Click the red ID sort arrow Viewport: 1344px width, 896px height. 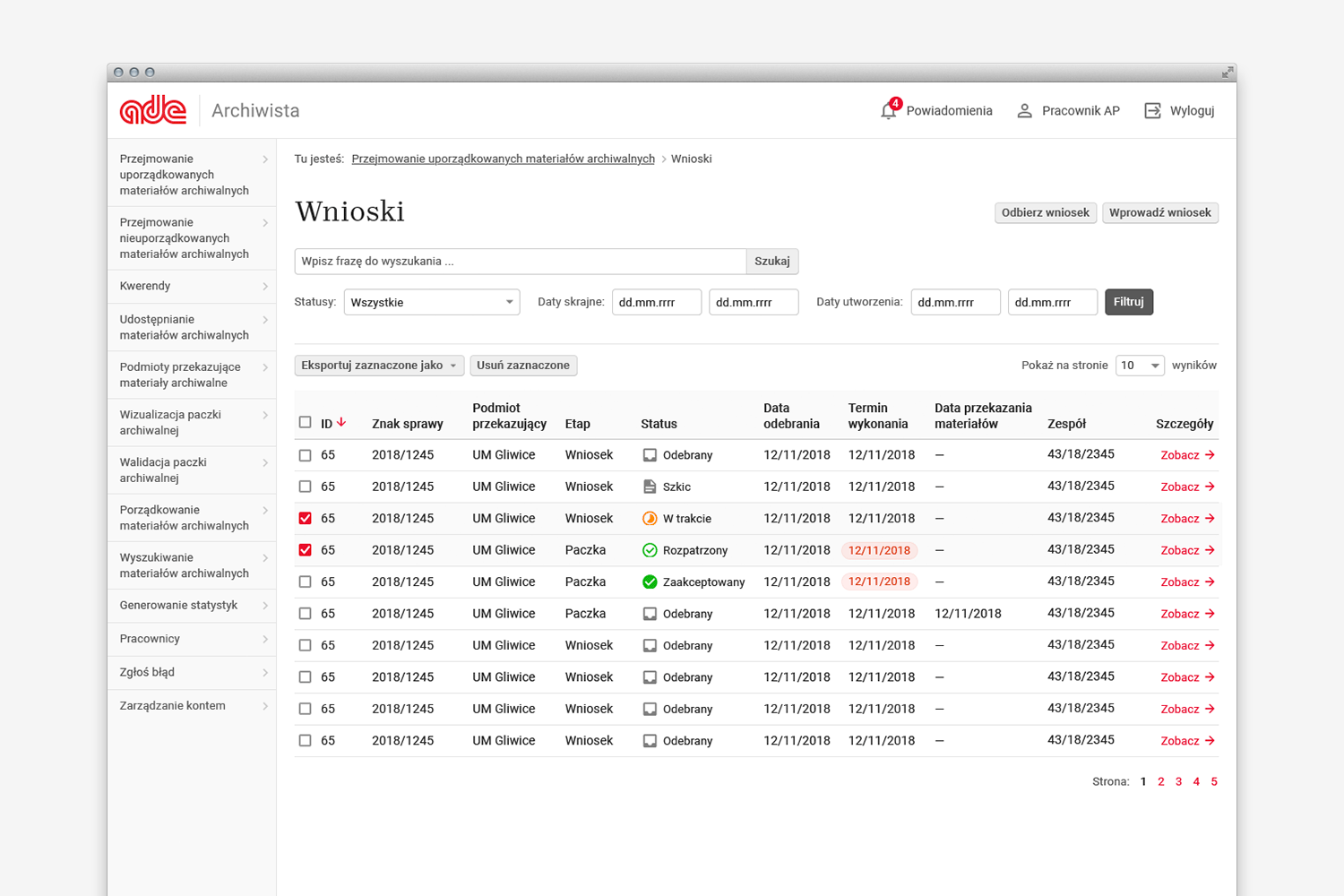[341, 422]
